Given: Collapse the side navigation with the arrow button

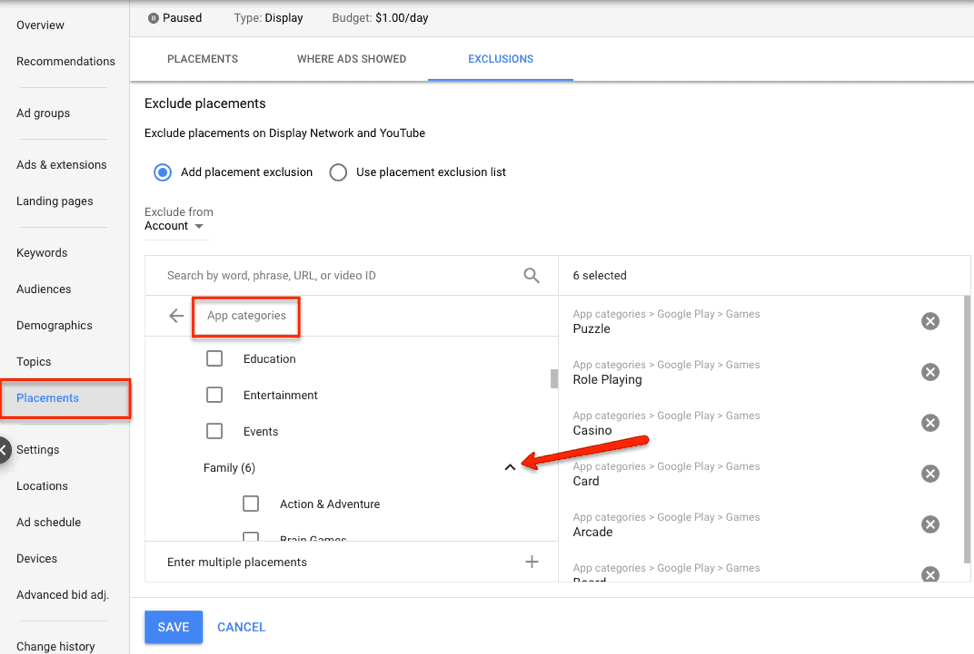Looking at the screenshot, I should [x=4, y=450].
